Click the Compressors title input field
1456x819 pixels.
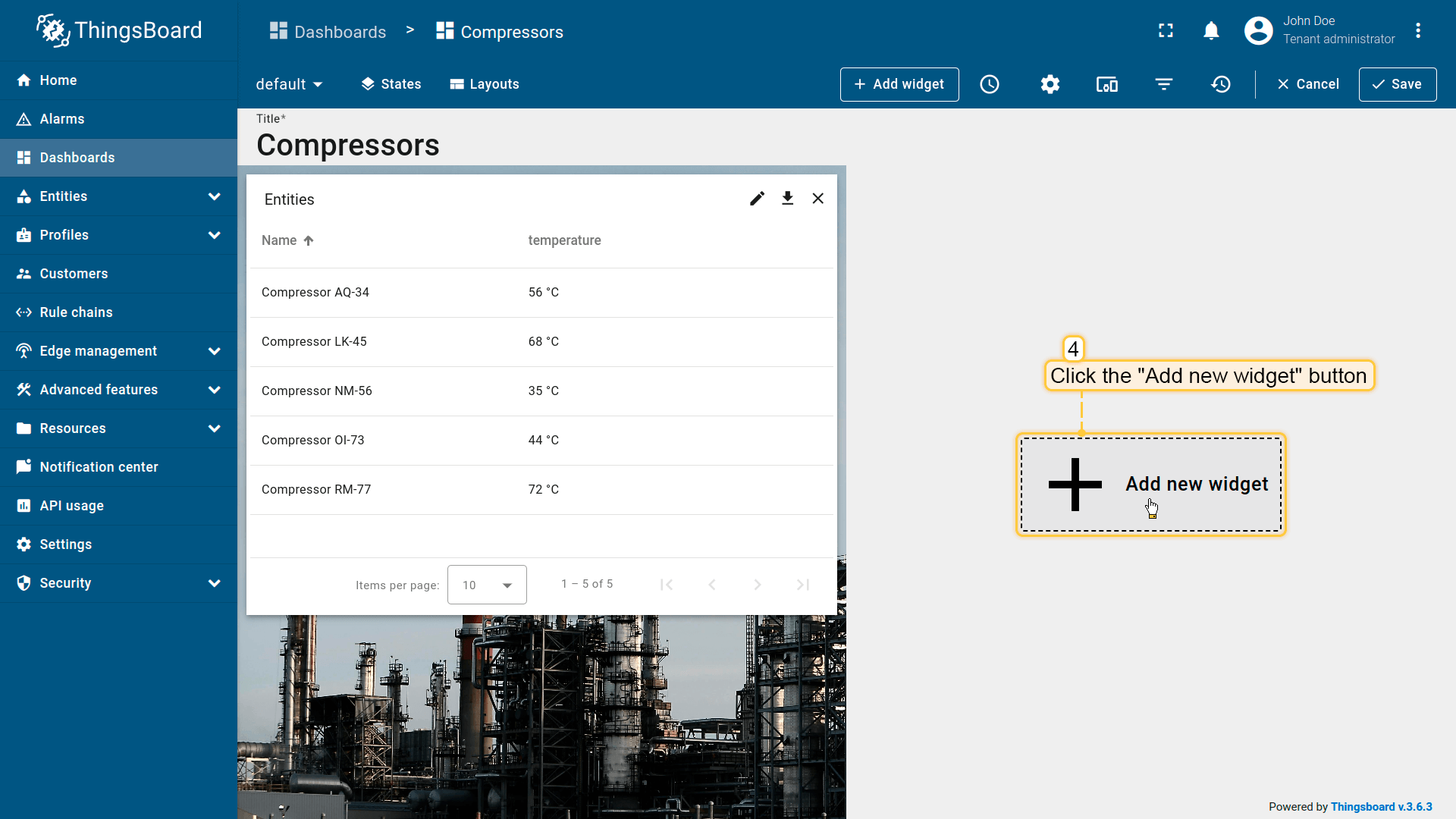click(348, 146)
